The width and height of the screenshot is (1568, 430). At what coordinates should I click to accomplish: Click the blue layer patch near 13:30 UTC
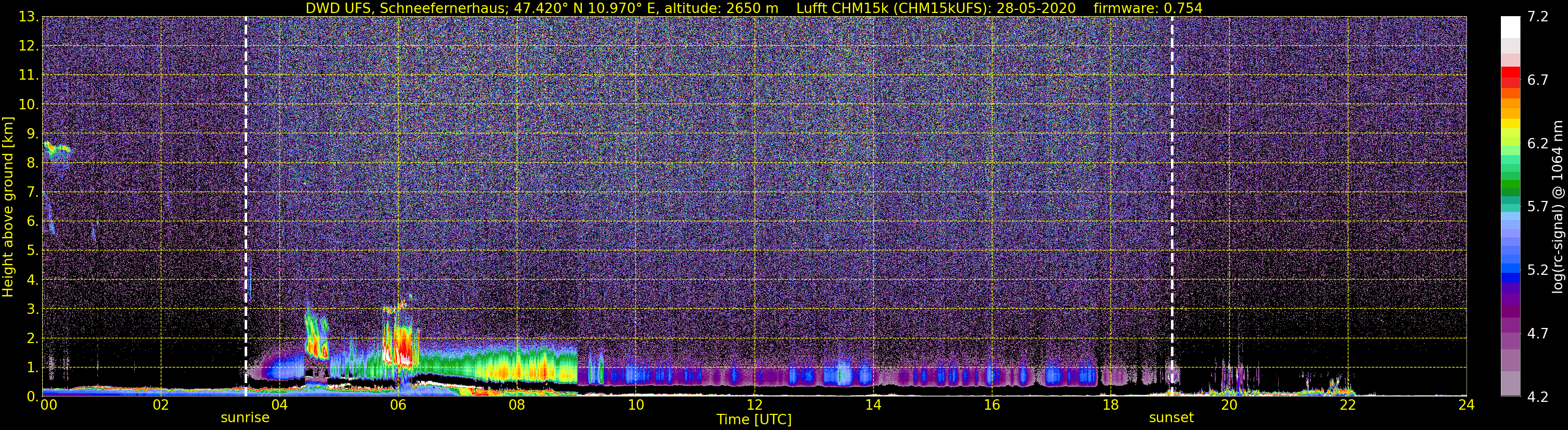844,373
